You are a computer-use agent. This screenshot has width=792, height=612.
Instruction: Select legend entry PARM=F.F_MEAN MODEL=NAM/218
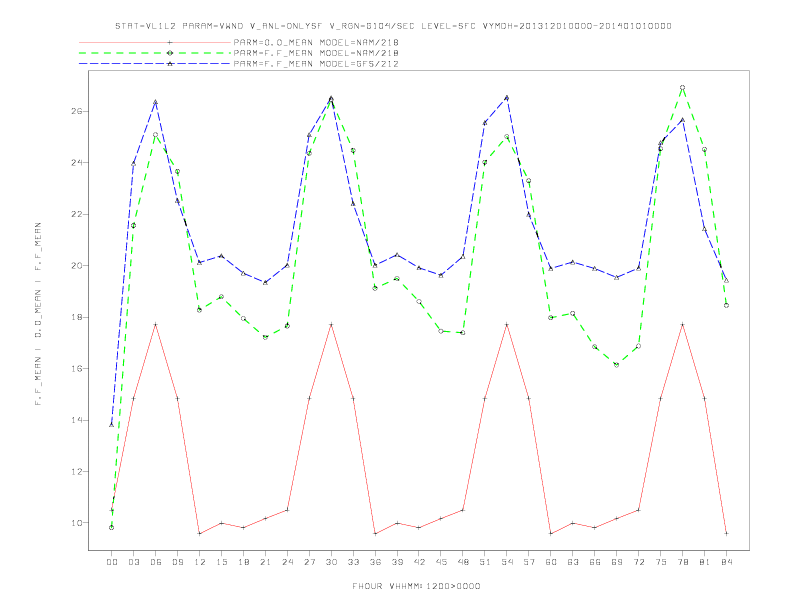coord(316,53)
